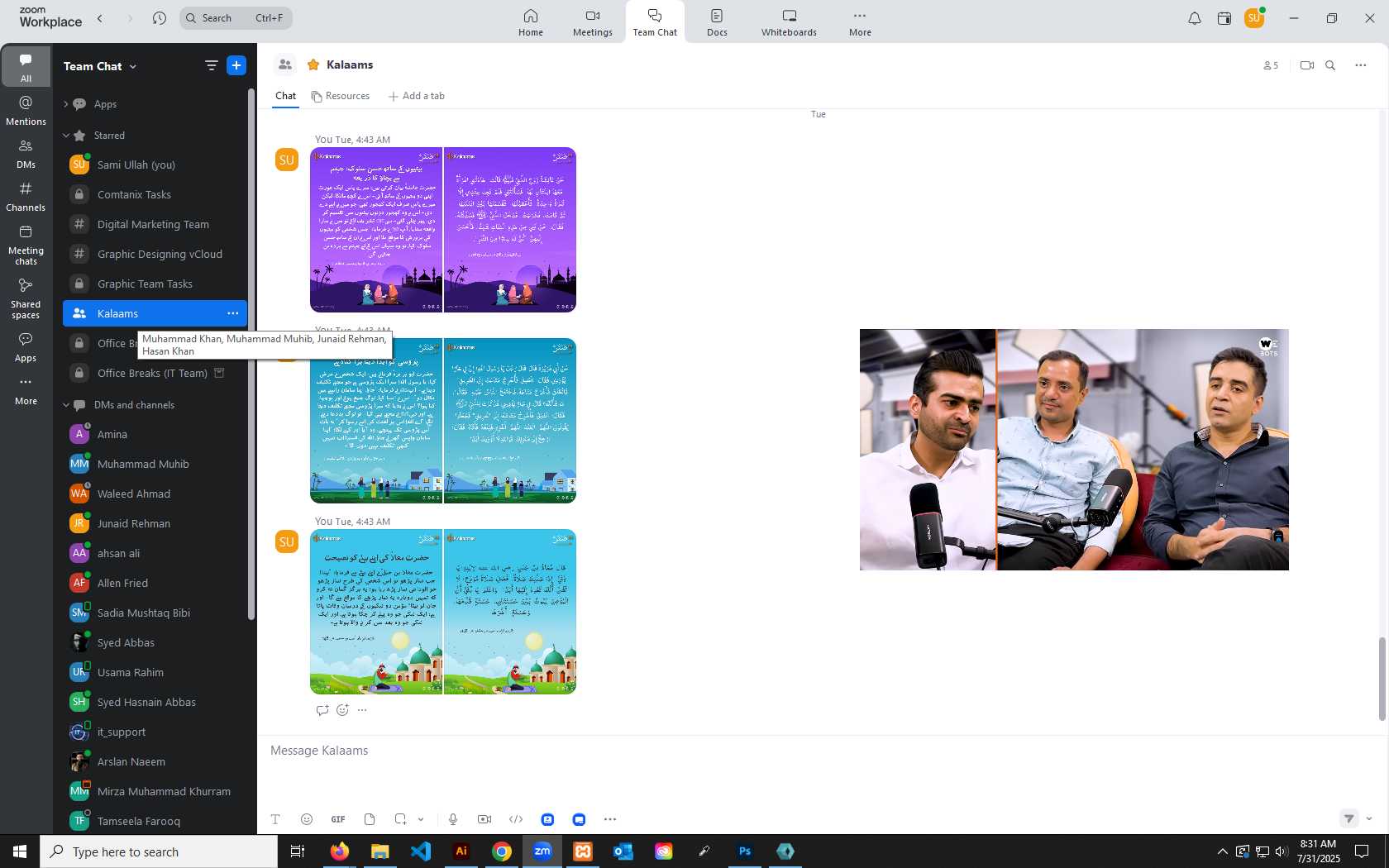The height and width of the screenshot is (868, 1389).
Task: Open DMs in the left rail
Action: pos(26,153)
